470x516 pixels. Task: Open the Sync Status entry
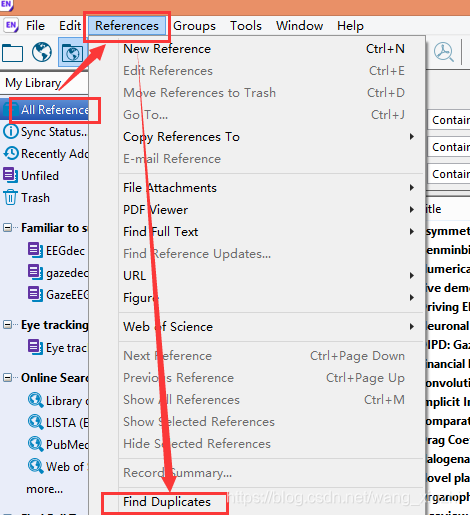54,132
